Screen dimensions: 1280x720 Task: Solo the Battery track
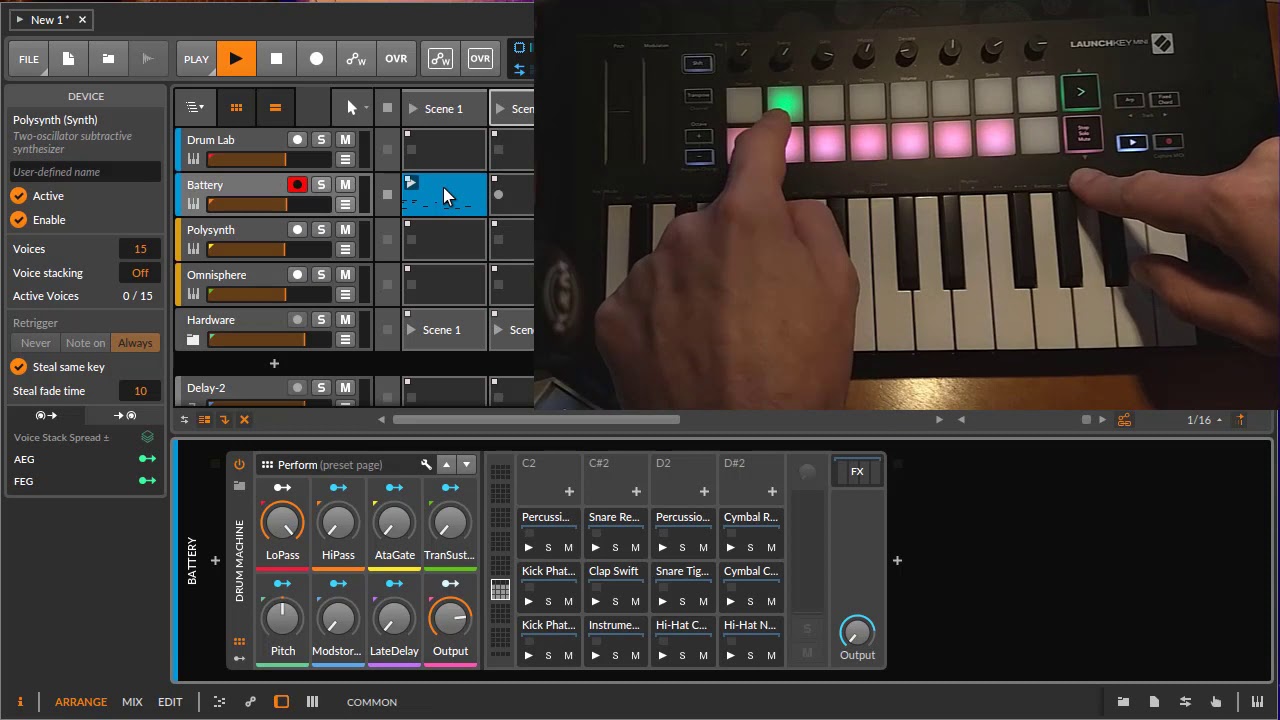[321, 185]
